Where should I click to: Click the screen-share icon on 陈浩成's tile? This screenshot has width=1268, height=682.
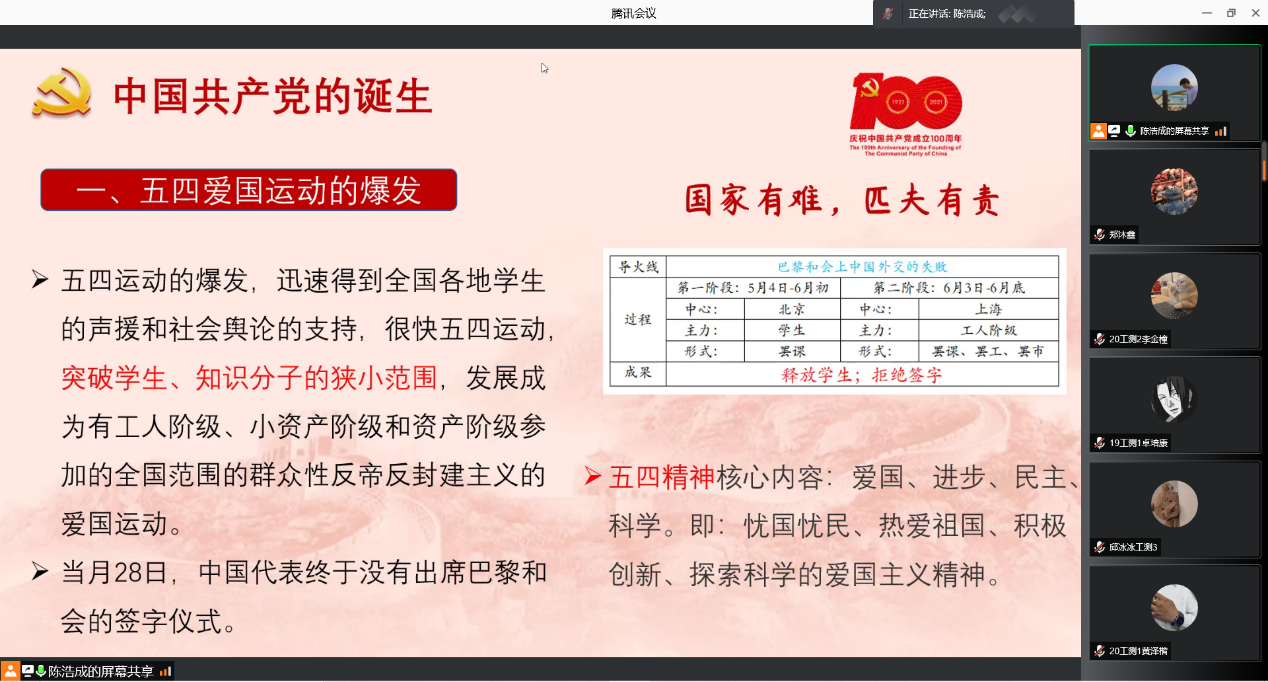click(1113, 131)
